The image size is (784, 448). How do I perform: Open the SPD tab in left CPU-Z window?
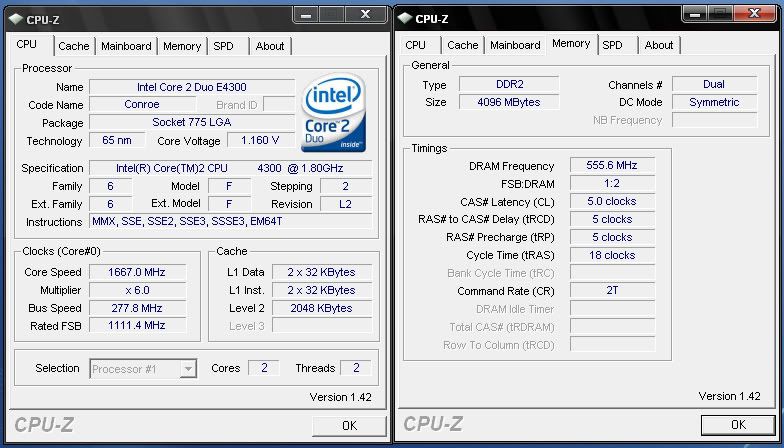click(x=223, y=46)
